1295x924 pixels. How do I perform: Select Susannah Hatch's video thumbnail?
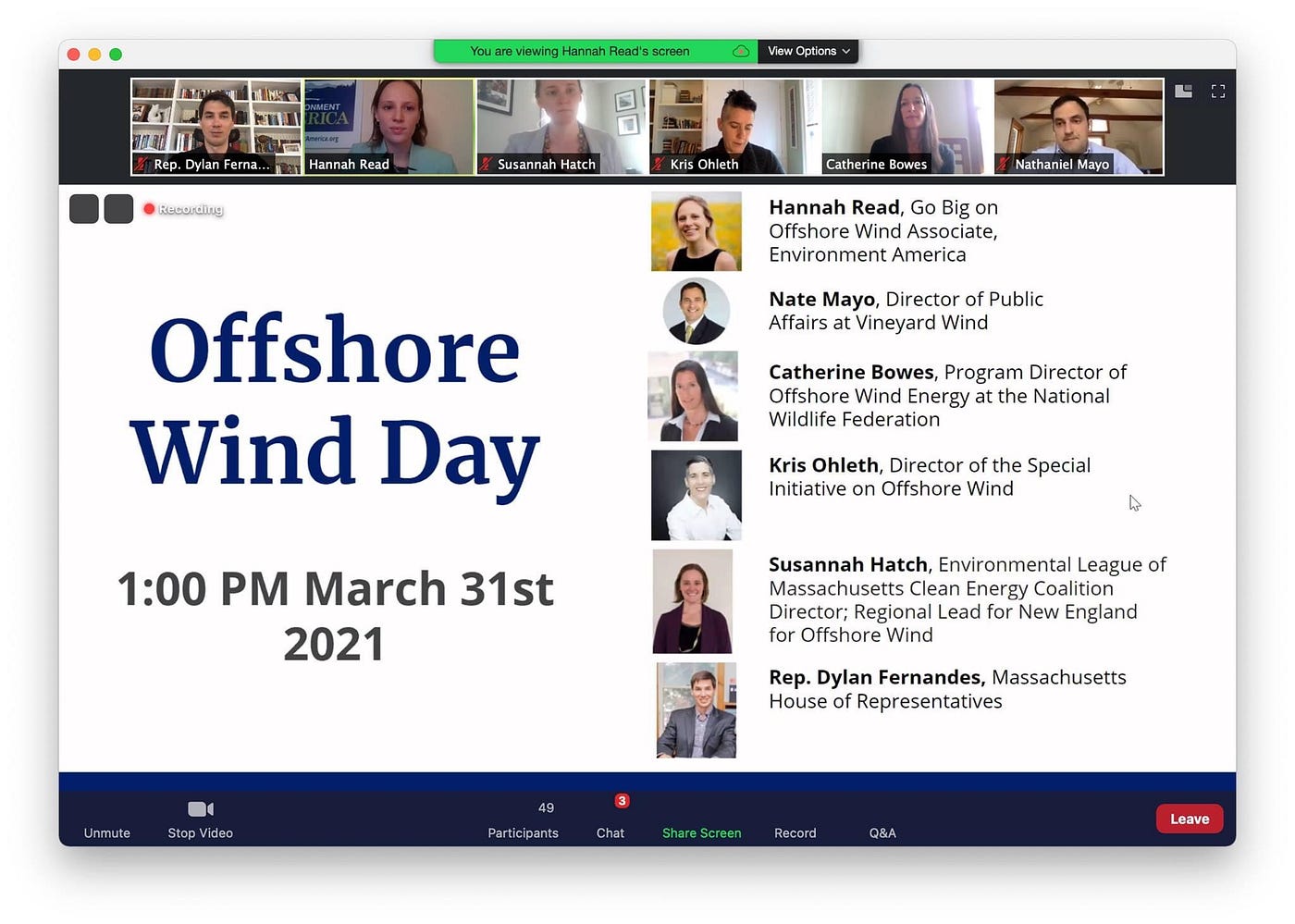coord(561,127)
